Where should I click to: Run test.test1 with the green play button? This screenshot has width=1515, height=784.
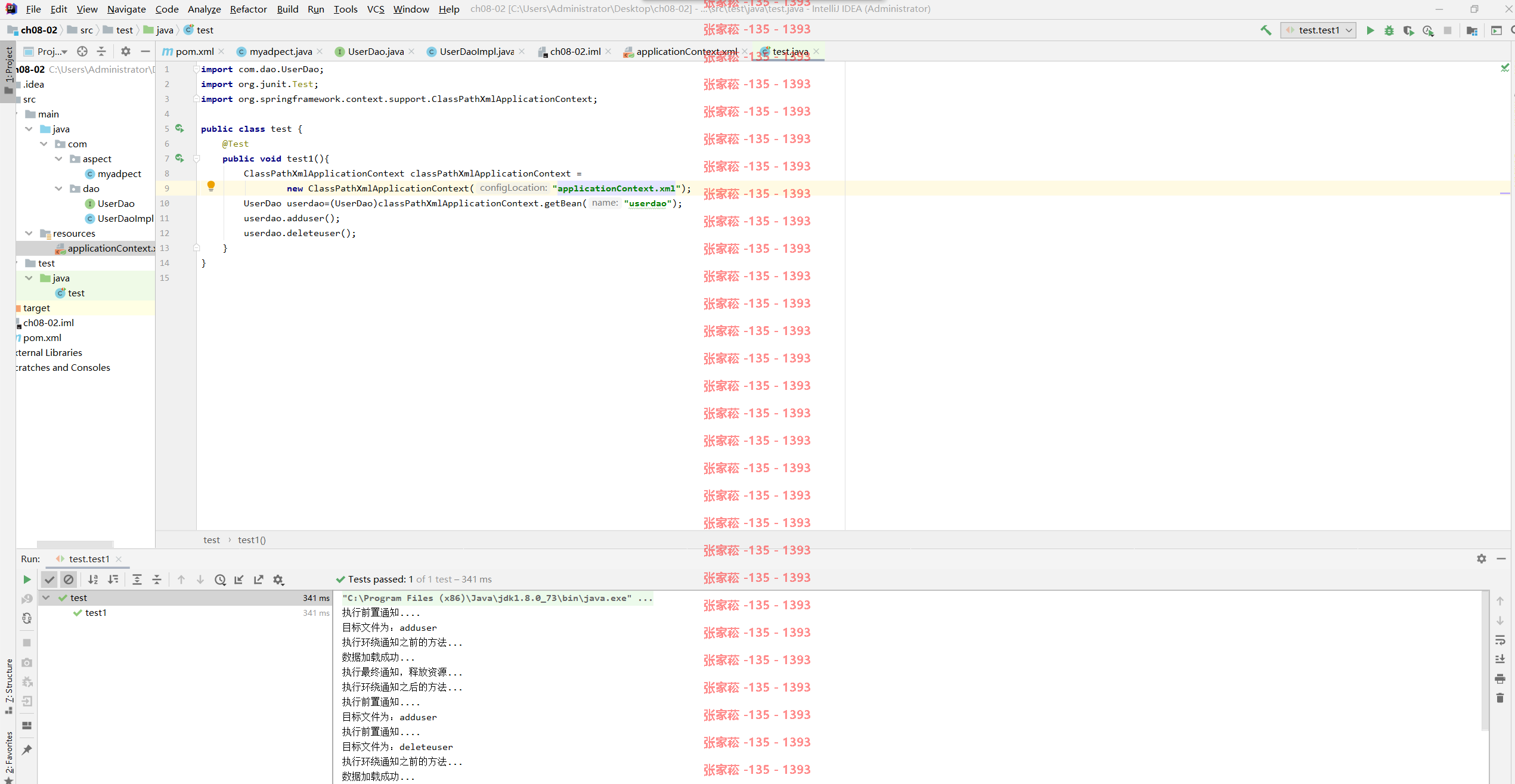tap(1370, 30)
